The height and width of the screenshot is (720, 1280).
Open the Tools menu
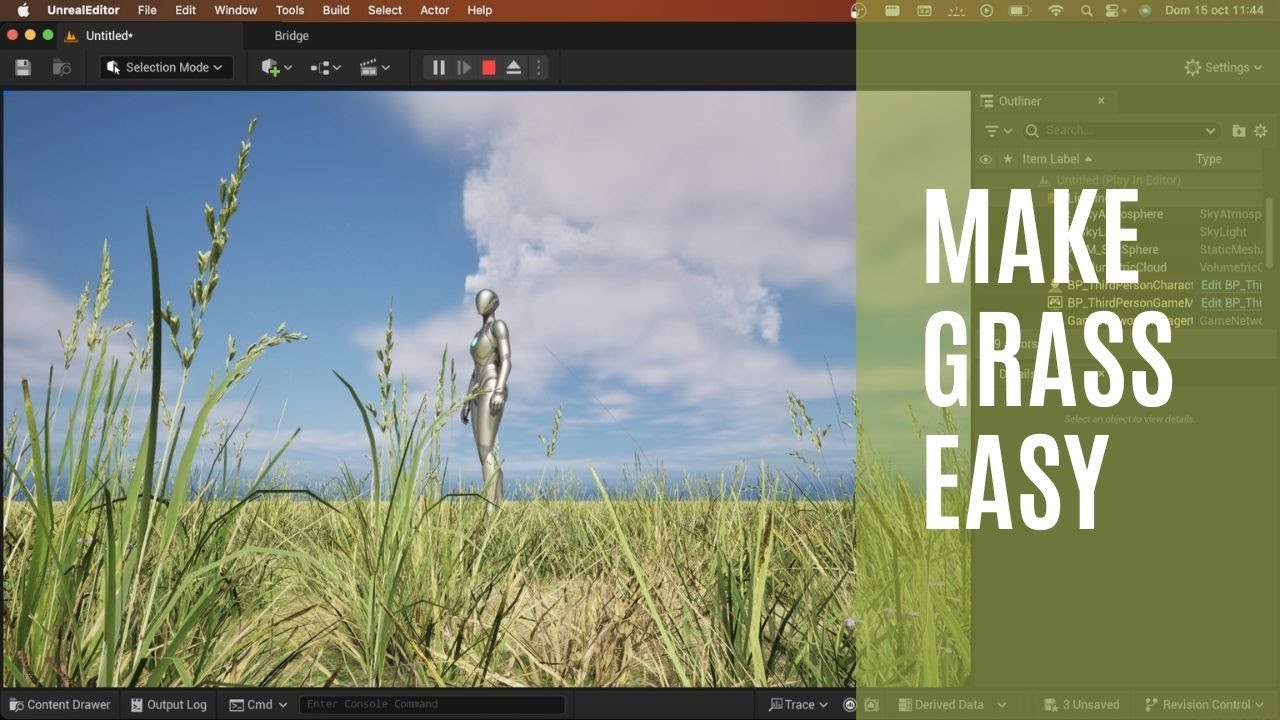(x=290, y=10)
